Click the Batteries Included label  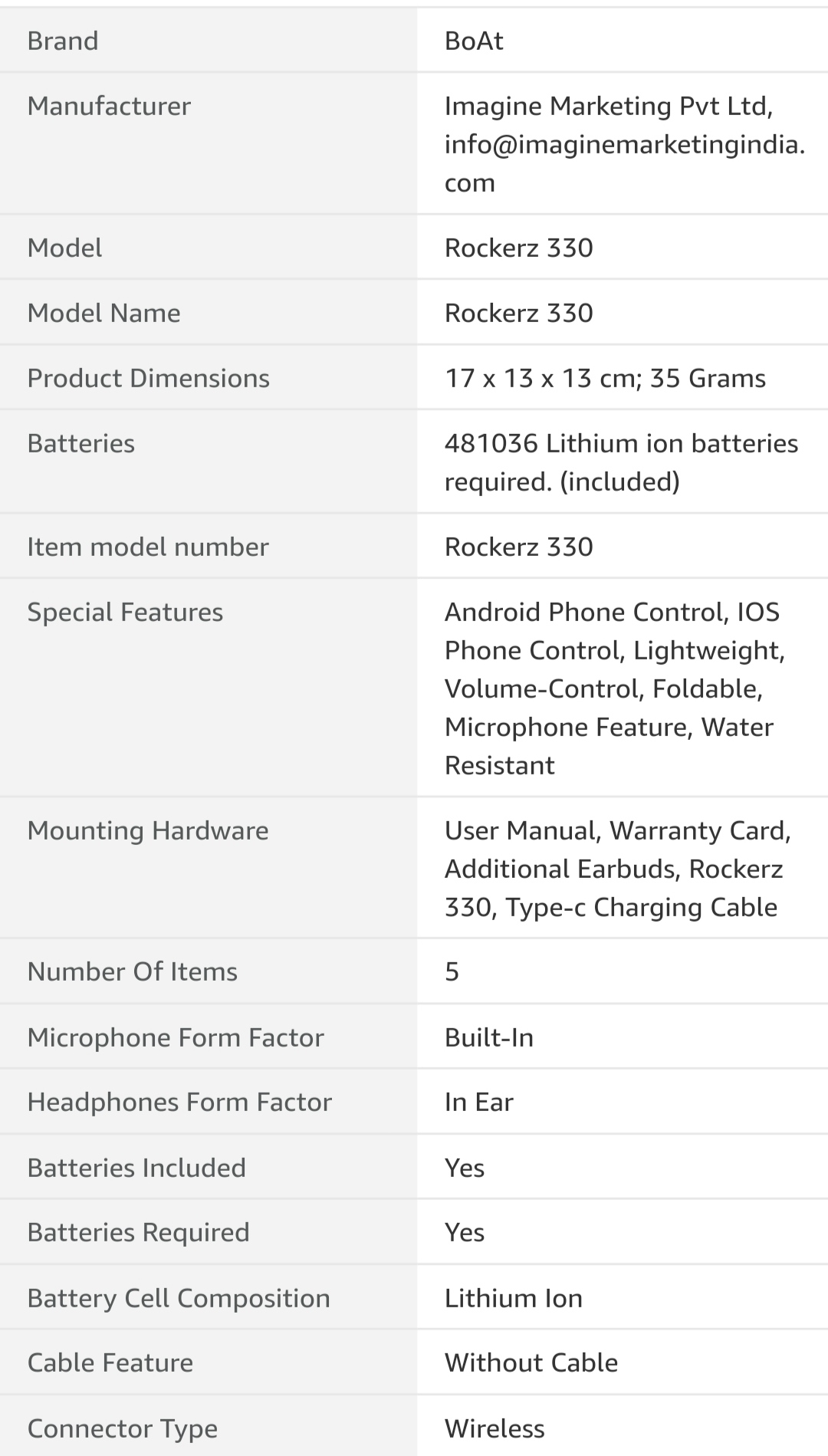tap(136, 1168)
